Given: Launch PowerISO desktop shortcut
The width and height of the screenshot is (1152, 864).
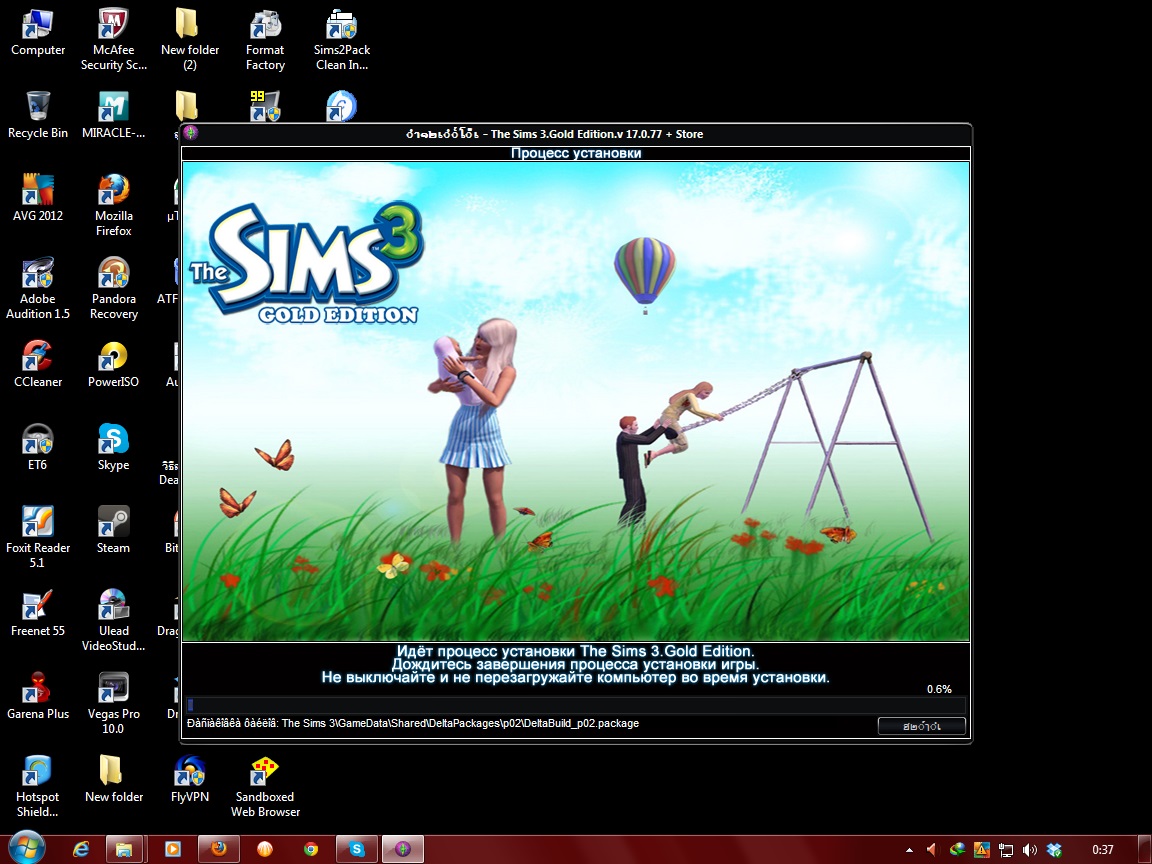Looking at the screenshot, I should tap(113, 364).
